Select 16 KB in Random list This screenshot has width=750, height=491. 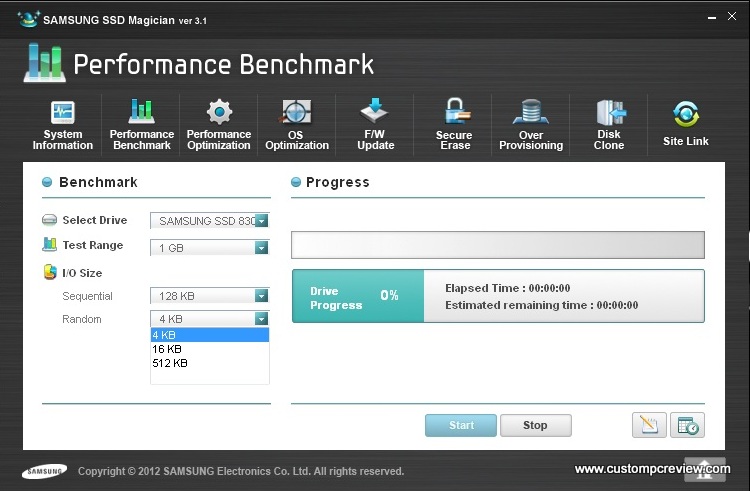tap(210, 349)
